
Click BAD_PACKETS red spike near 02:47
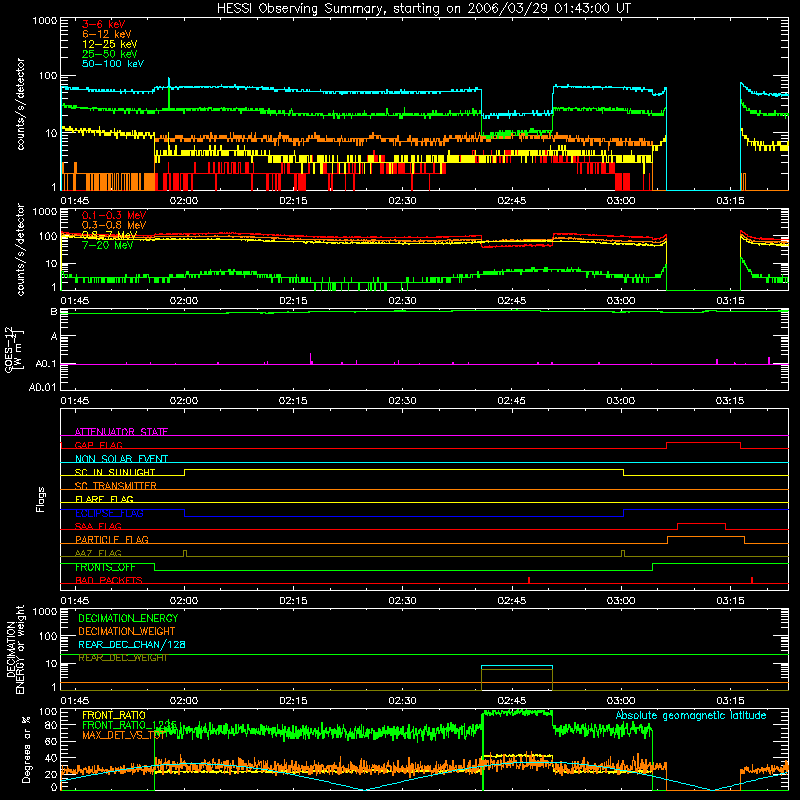(x=529, y=580)
